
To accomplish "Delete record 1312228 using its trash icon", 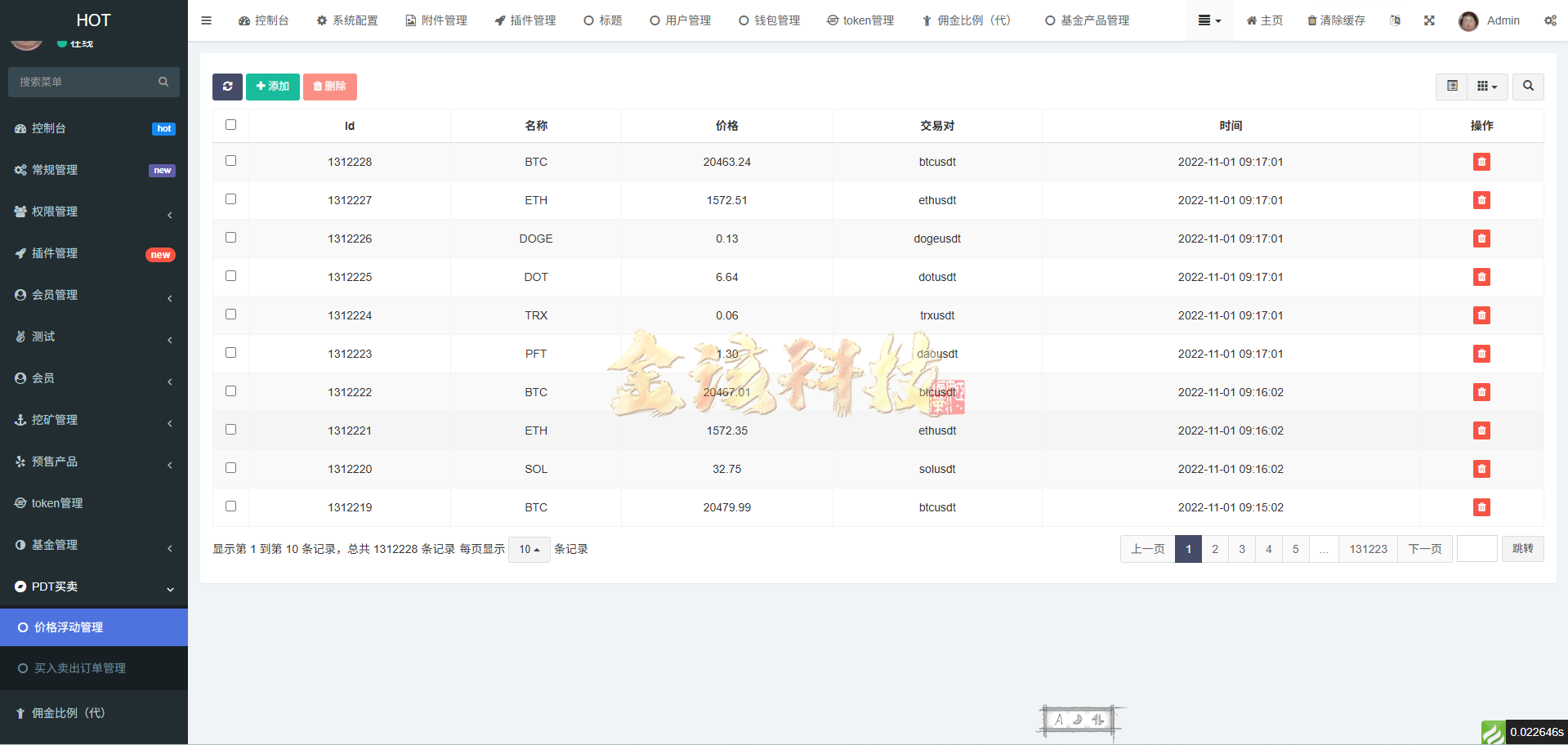I will 1481,162.
